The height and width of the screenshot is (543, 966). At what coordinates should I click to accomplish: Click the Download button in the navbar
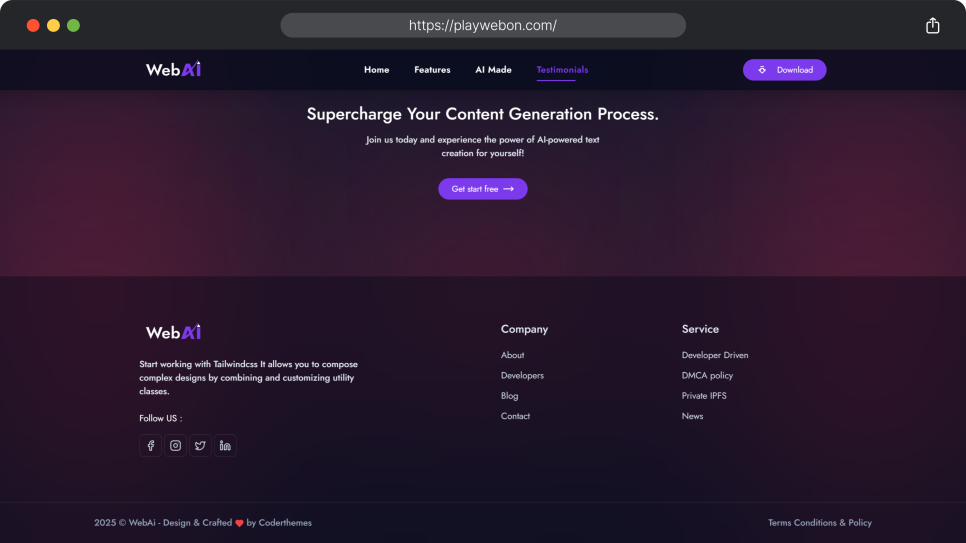tap(784, 70)
